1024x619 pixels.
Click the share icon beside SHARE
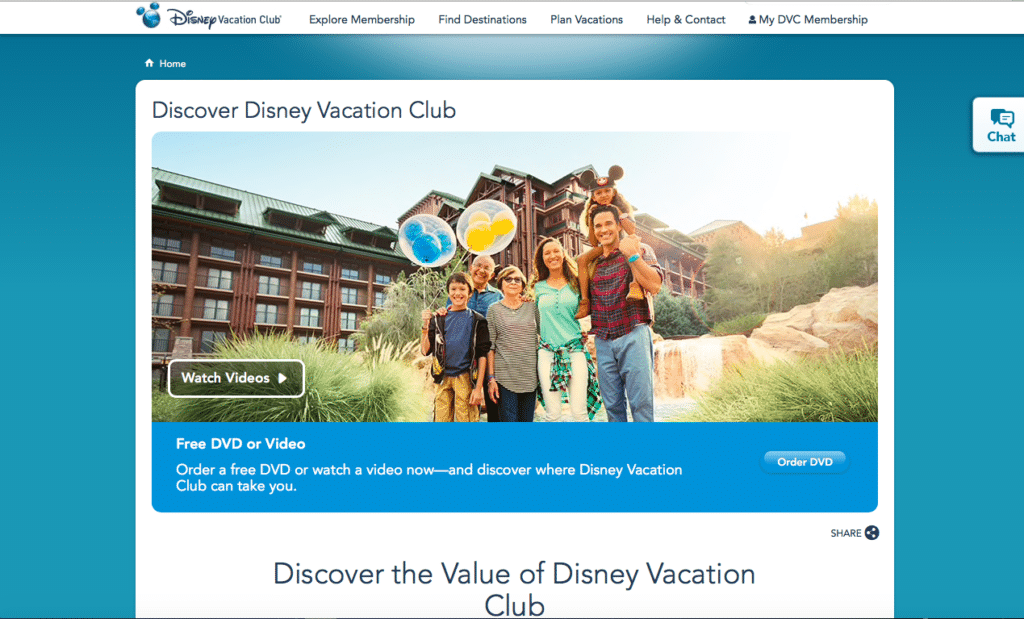click(x=872, y=533)
